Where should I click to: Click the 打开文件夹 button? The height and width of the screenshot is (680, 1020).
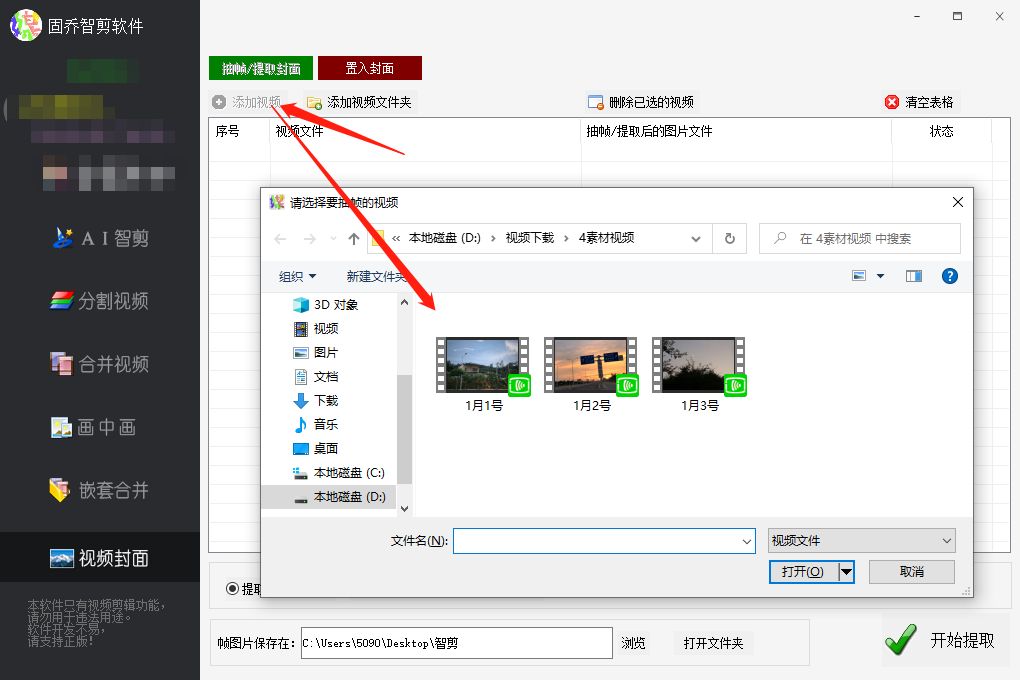[713, 643]
